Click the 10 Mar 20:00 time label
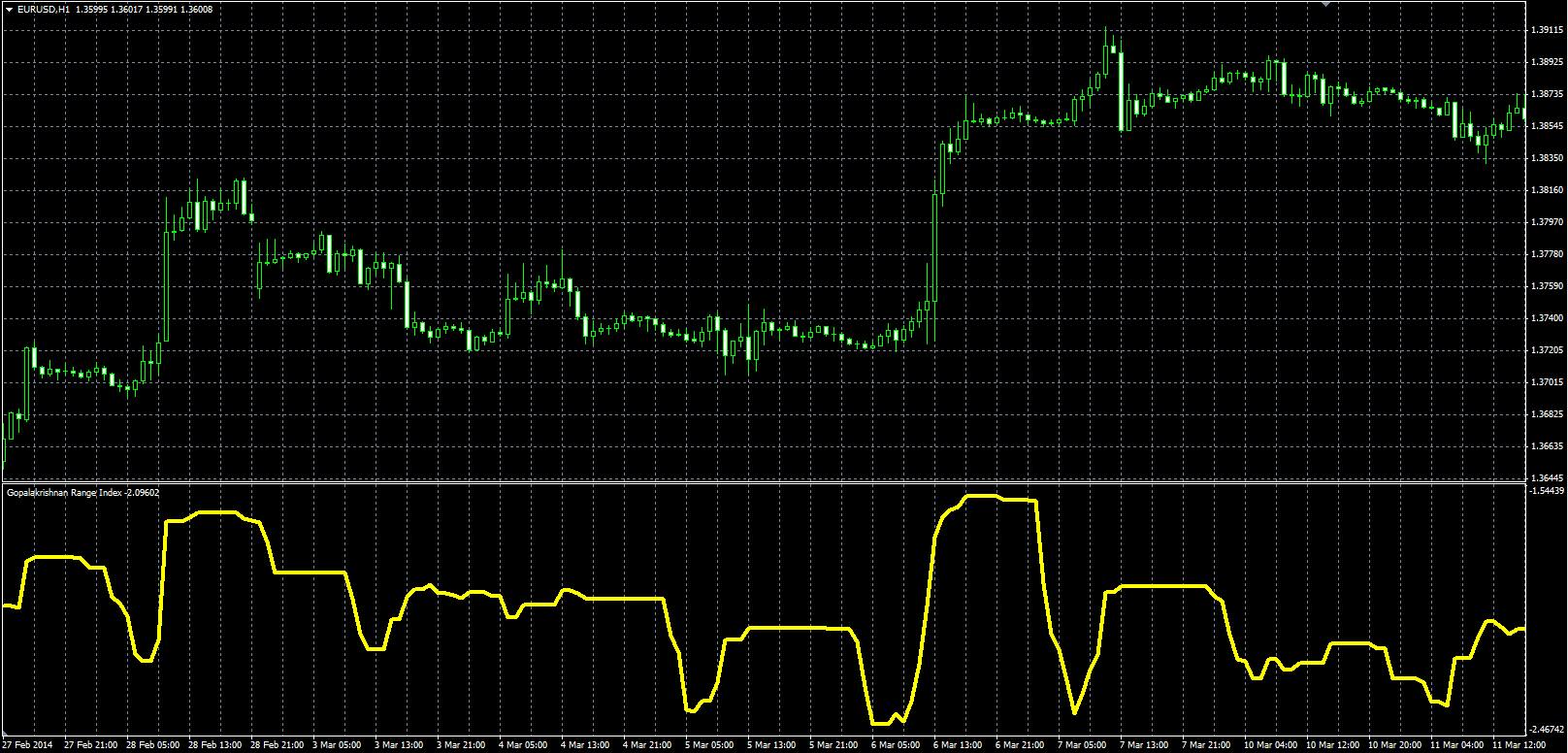Screen dimensions: 1568x753 pos(1395,745)
